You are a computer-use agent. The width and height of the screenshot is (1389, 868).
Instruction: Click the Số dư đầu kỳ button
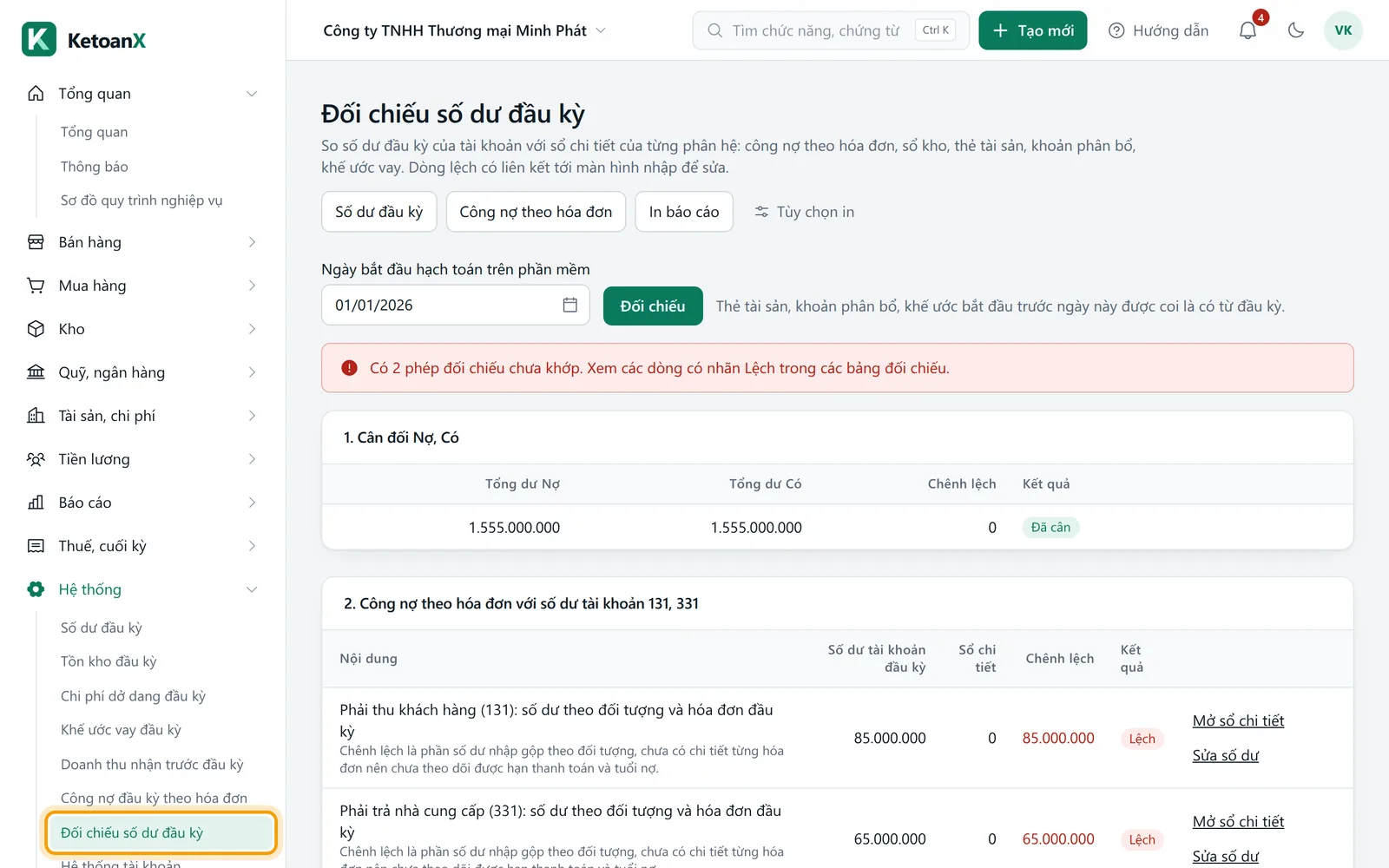[x=379, y=212]
